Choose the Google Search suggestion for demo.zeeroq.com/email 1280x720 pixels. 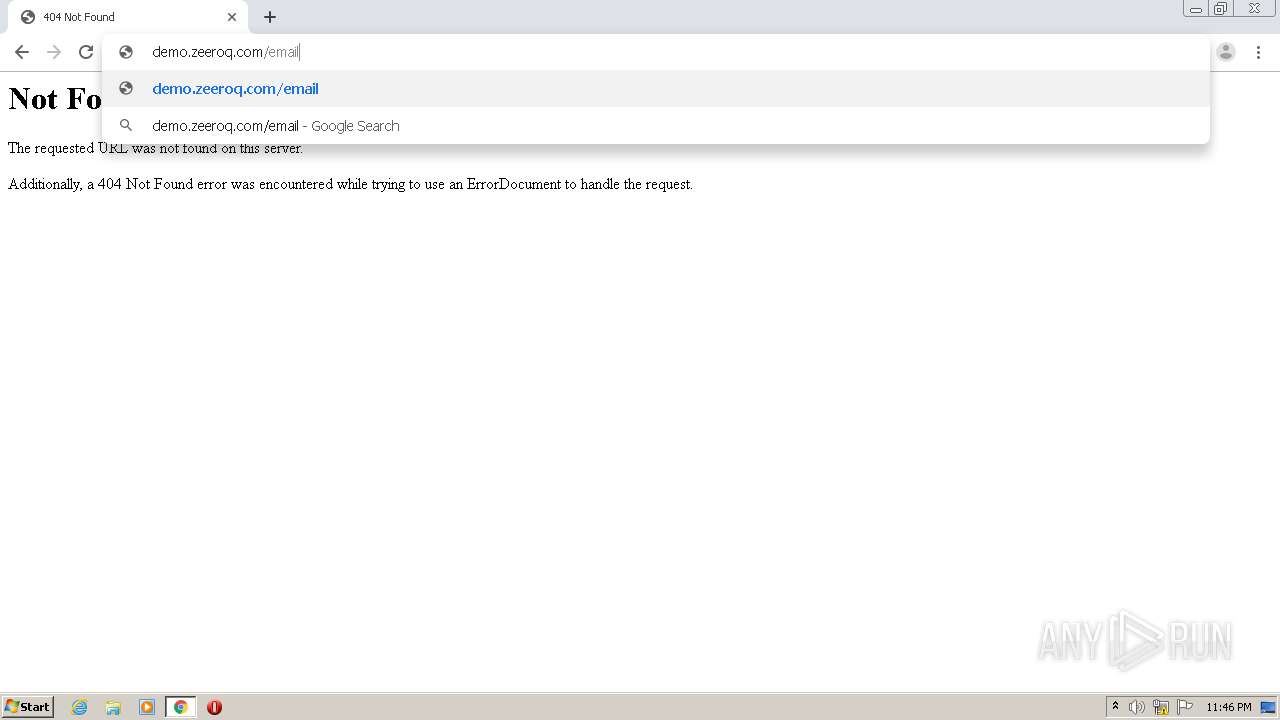pyautogui.click(x=656, y=126)
